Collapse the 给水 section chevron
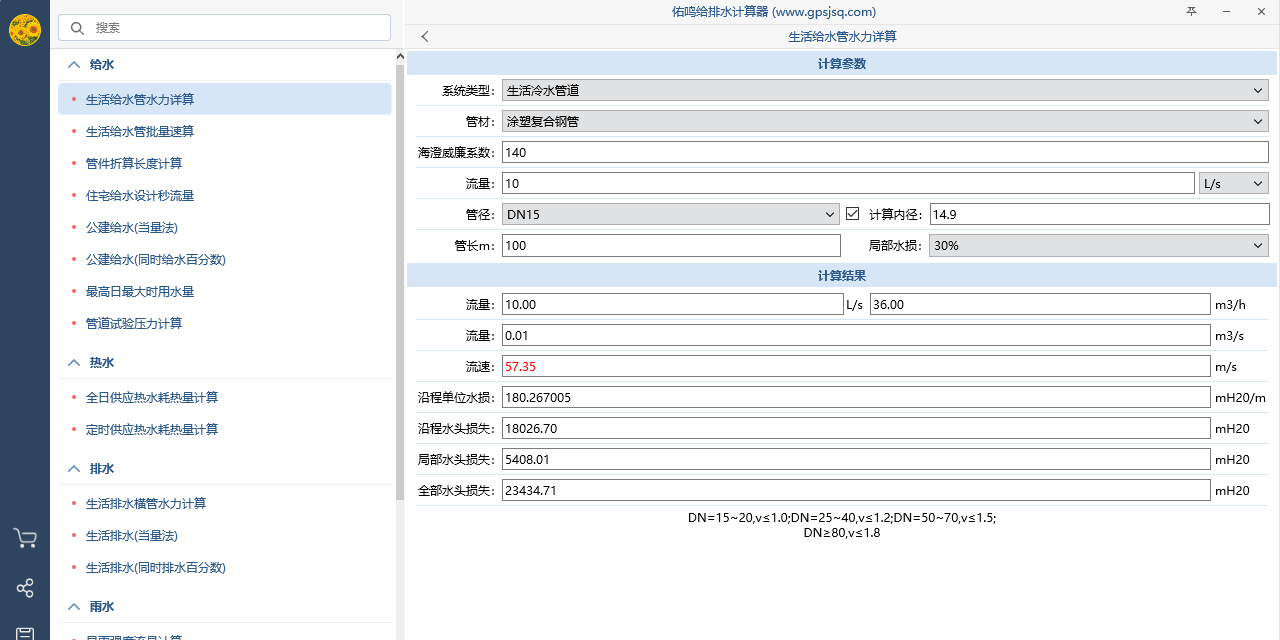The height and width of the screenshot is (640, 1280). pyautogui.click(x=74, y=65)
